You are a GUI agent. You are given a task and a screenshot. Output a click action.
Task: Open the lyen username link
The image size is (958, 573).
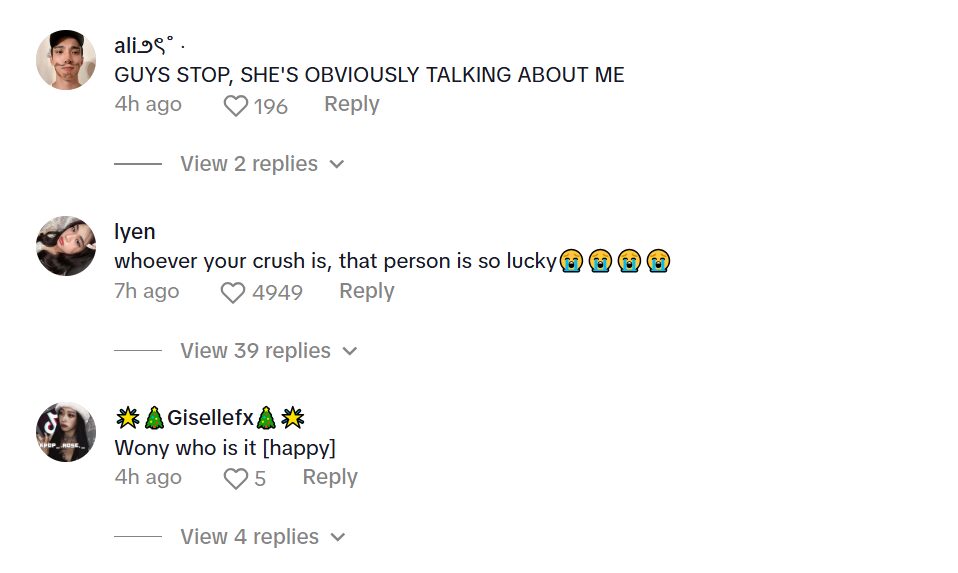(135, 232)
